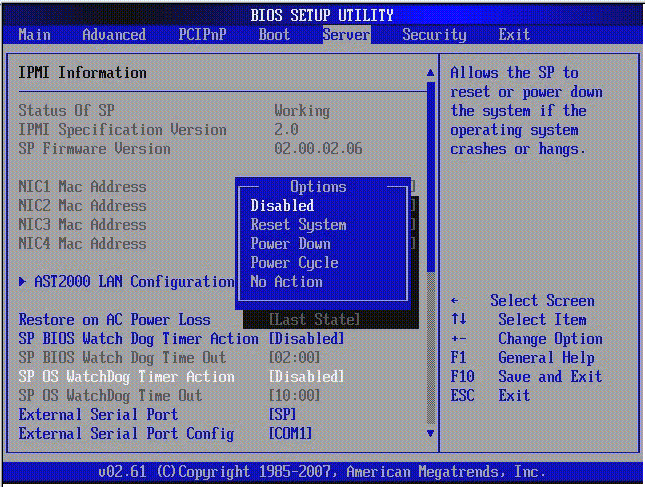Expand AST2000 LAN Configuration submenu
This screenshot has width=645, height=487.
(134, 282)
